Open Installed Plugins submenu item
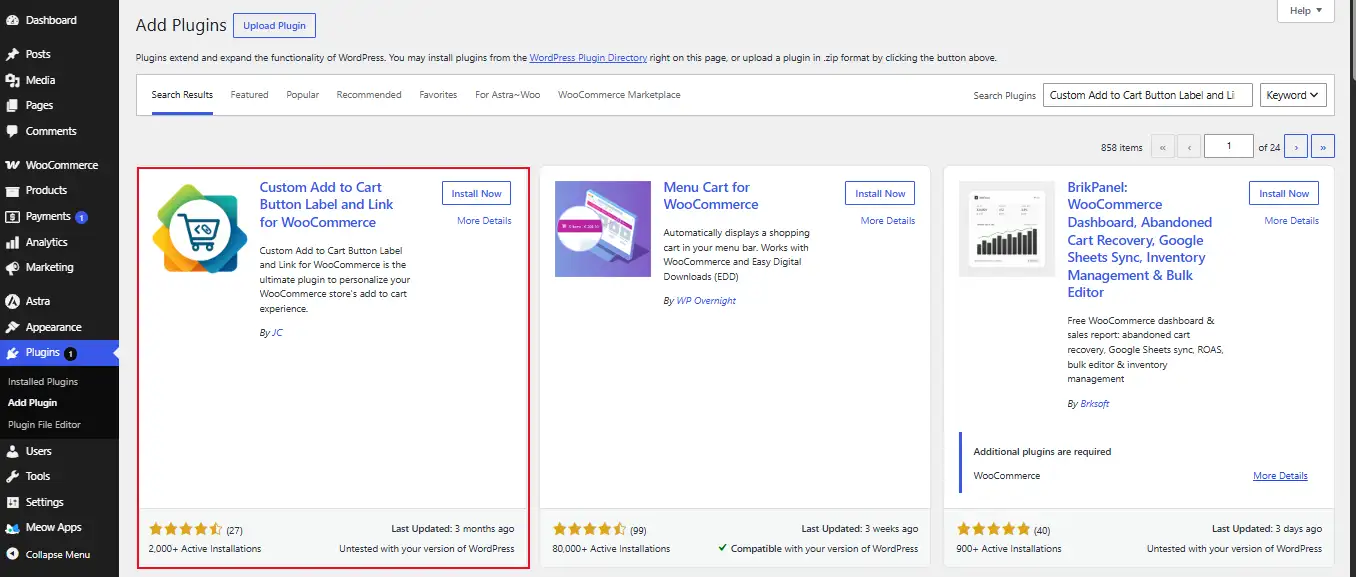Viewport: 1356px width, 577px height. click(x=43, y=382)
